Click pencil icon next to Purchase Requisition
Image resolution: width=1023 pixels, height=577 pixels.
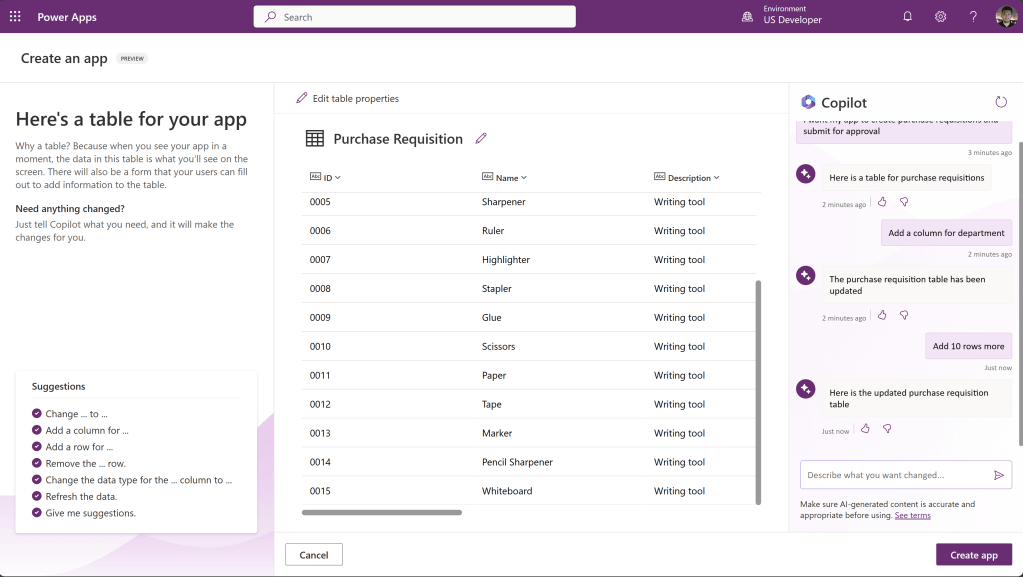point(481,139)
